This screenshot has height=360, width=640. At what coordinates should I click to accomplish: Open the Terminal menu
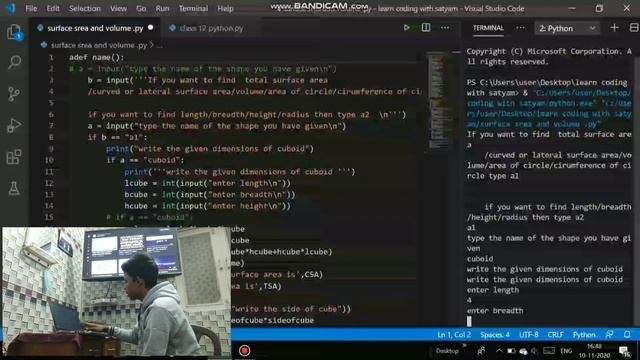pyautogui.click(x=193, y=8)
